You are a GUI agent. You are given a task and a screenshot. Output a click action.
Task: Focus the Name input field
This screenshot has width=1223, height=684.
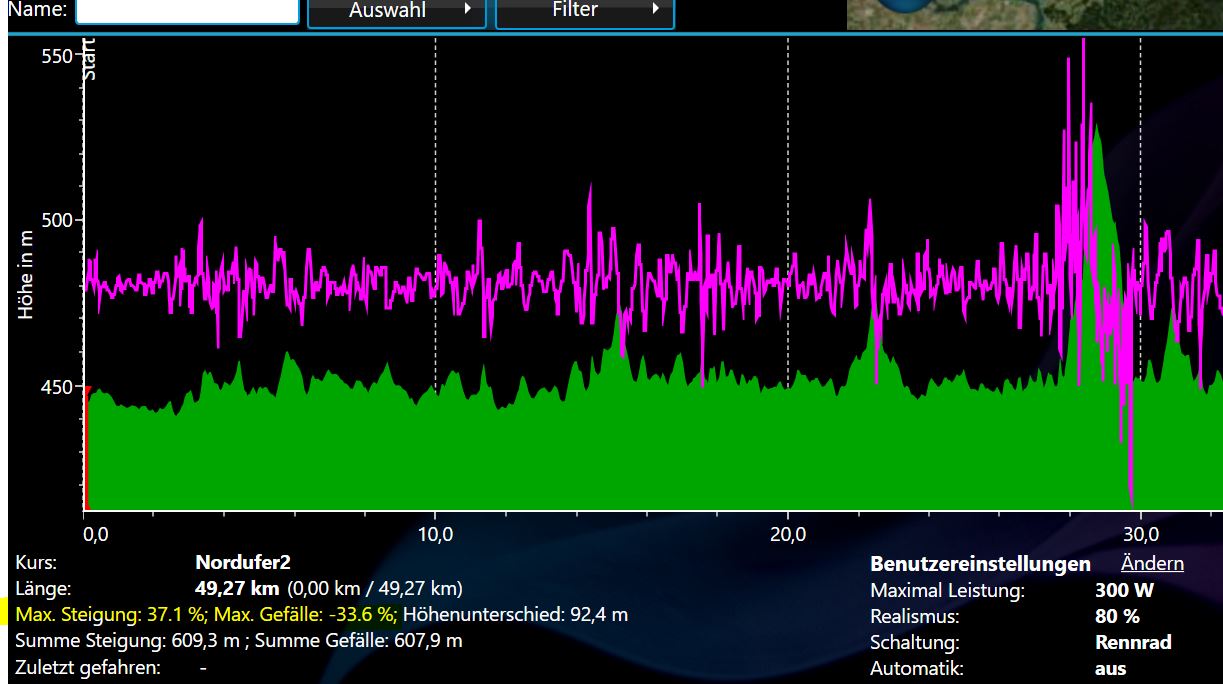tap(188, 11)
